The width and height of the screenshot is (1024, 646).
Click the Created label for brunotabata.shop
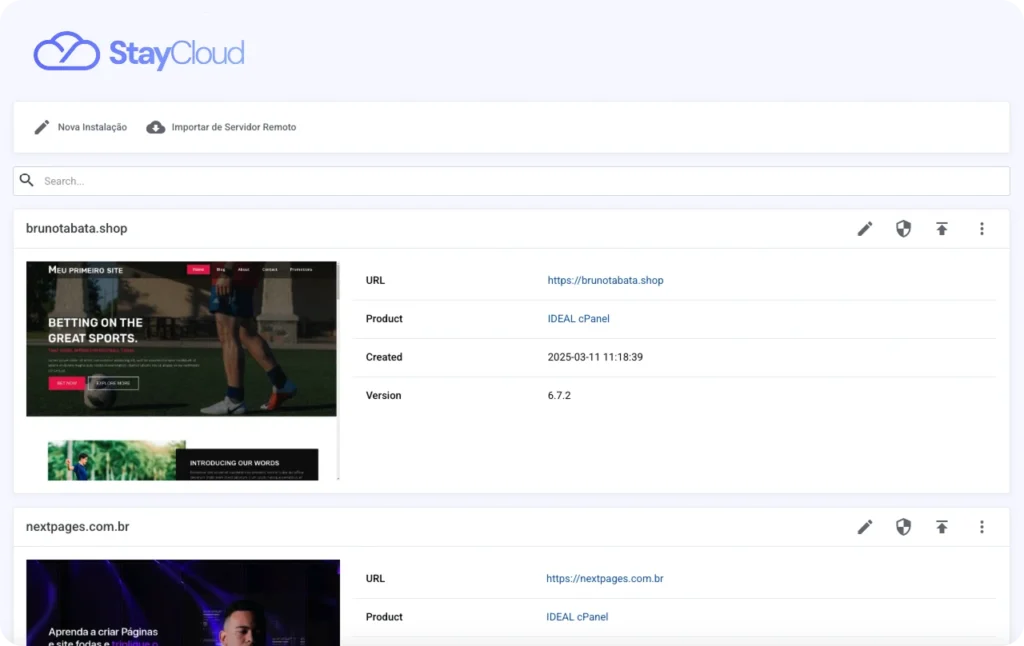[384, 357]
